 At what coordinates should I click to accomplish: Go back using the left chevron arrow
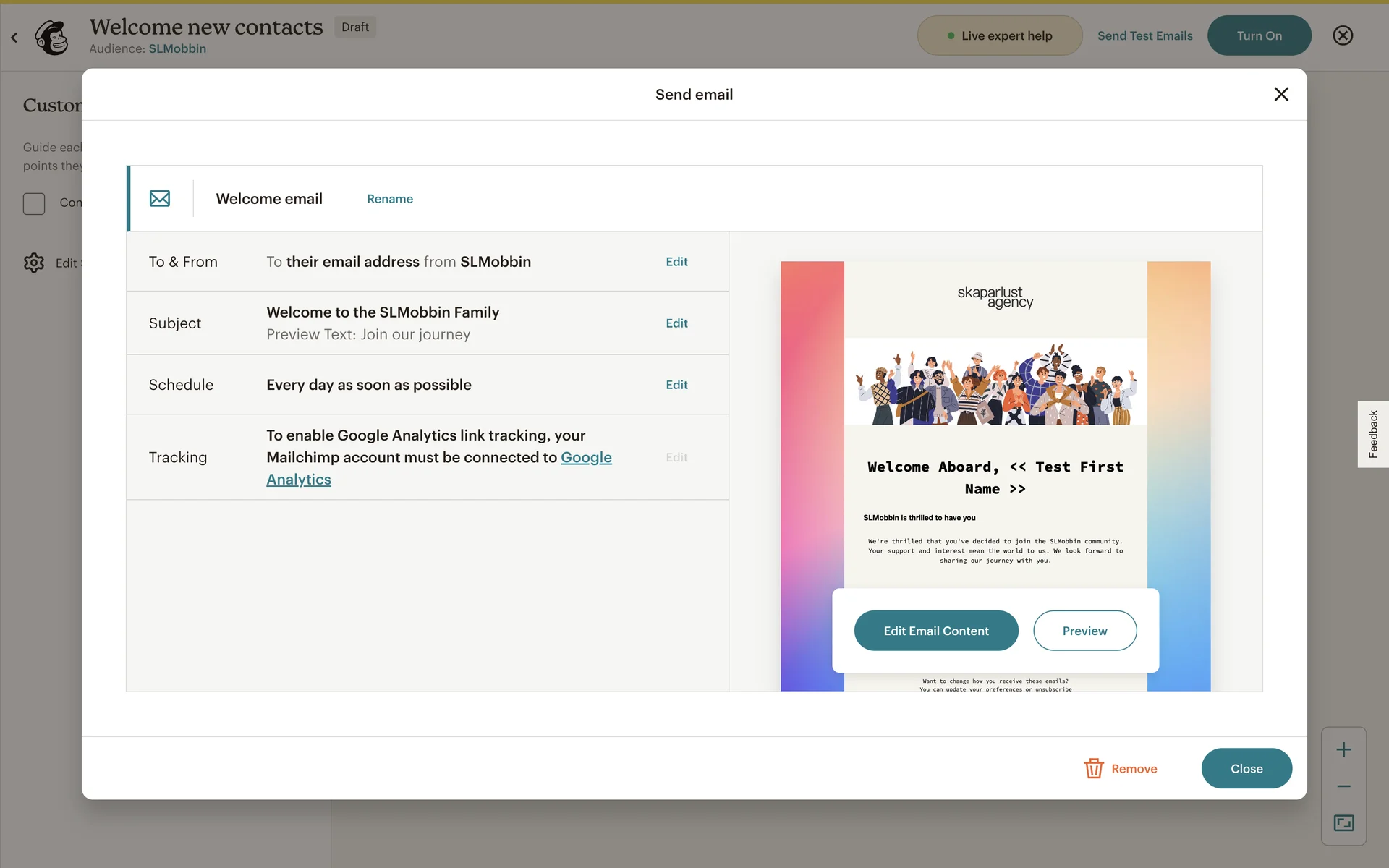[14, 37]
